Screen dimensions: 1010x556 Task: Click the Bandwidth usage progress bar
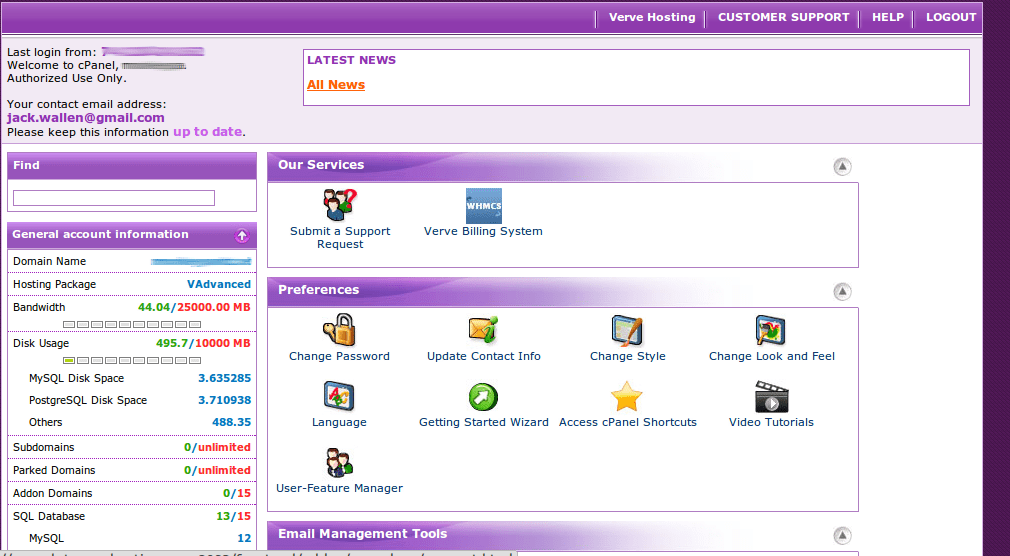(132, 324)
